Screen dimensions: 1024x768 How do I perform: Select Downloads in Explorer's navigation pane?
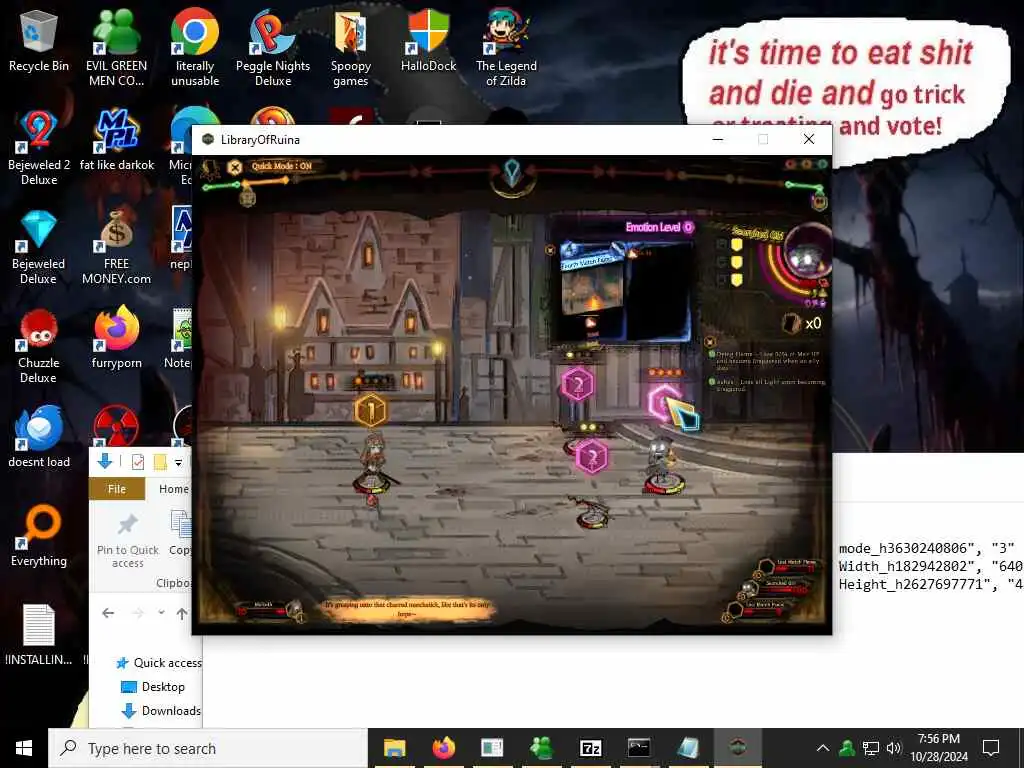161,711
